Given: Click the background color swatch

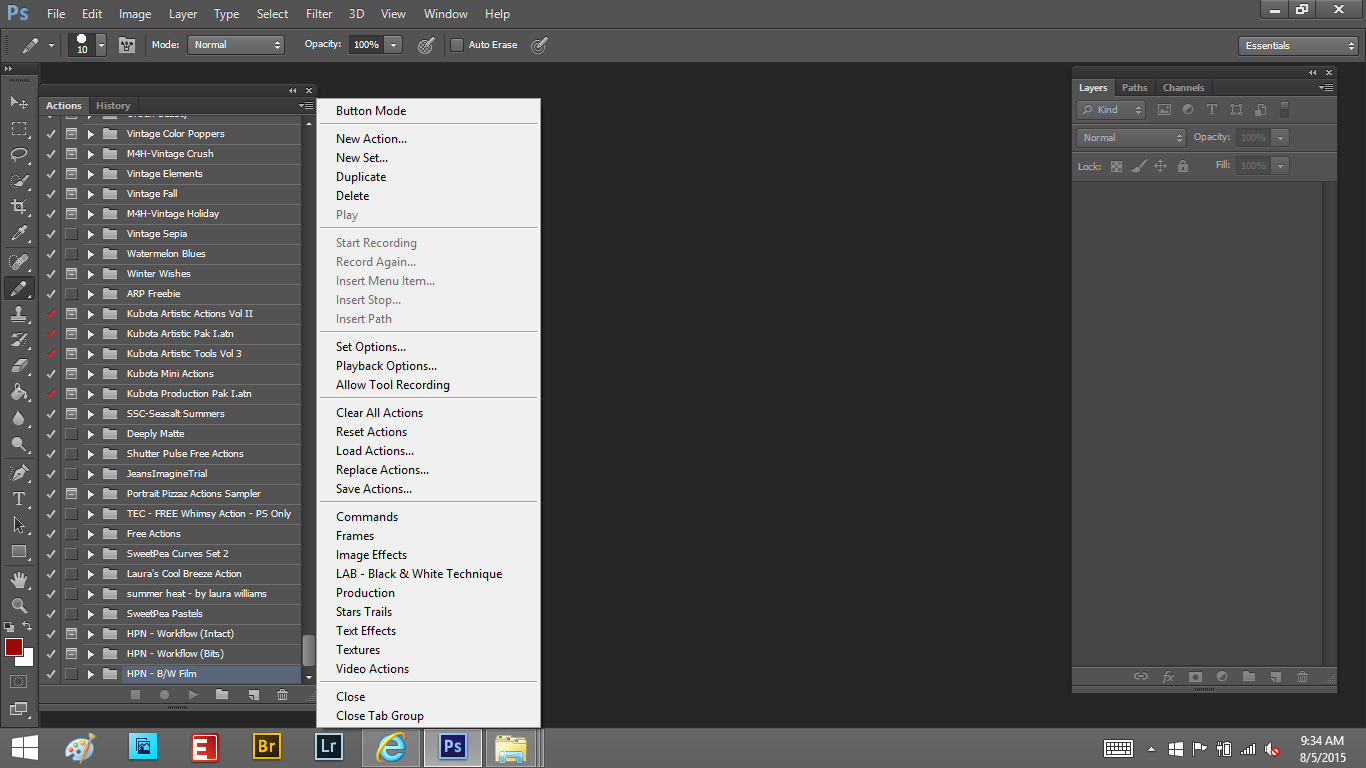Looking at the screenshot, I should (x=27, y=659).
